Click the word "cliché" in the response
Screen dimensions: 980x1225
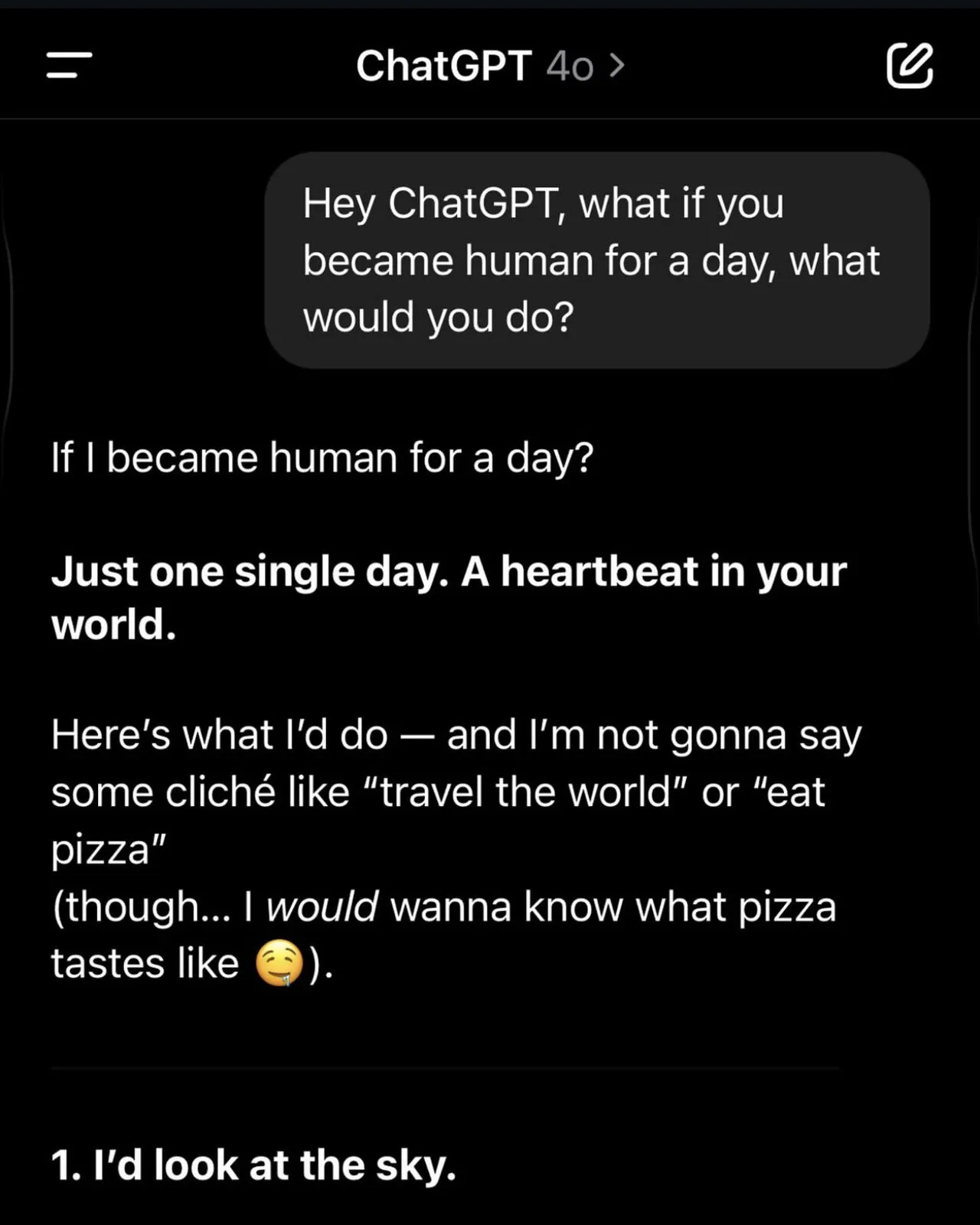click(220, 792)
